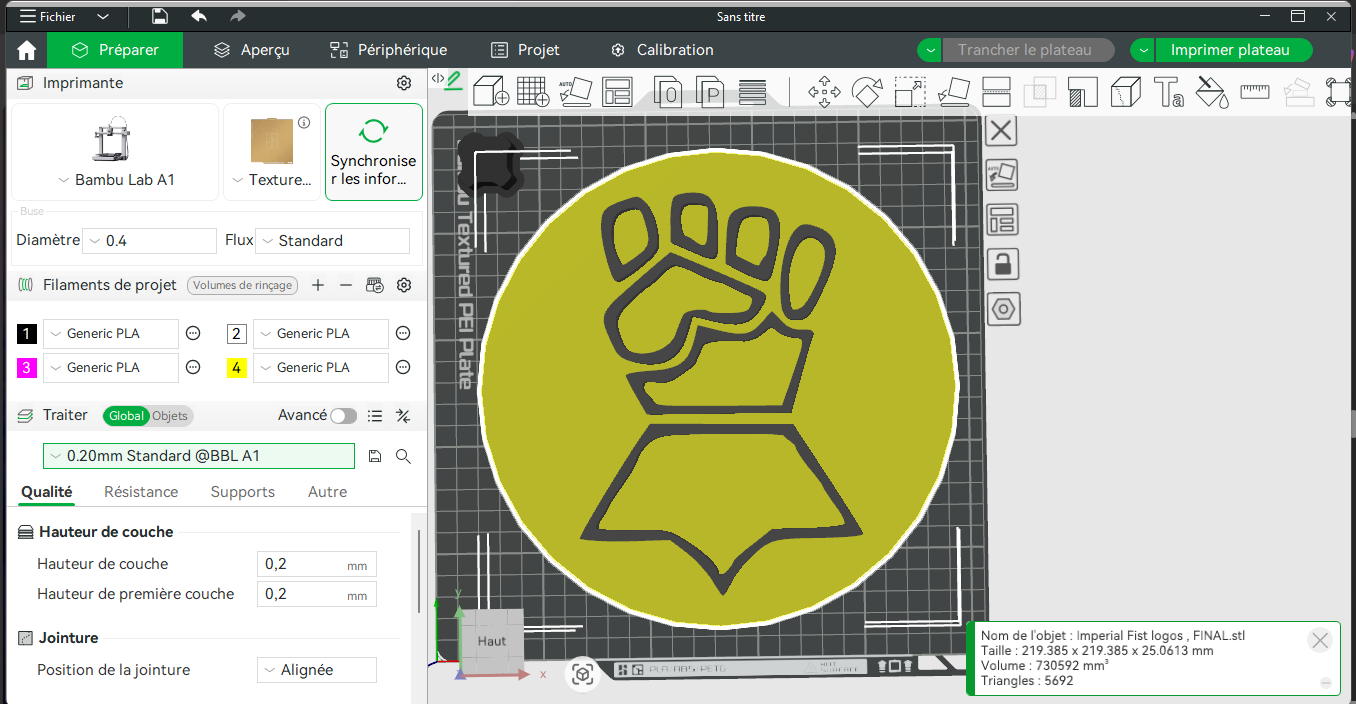Auto-orient objects on this plate side icon
This screenshot has height=704, width=1356.
coord(1002,175)
